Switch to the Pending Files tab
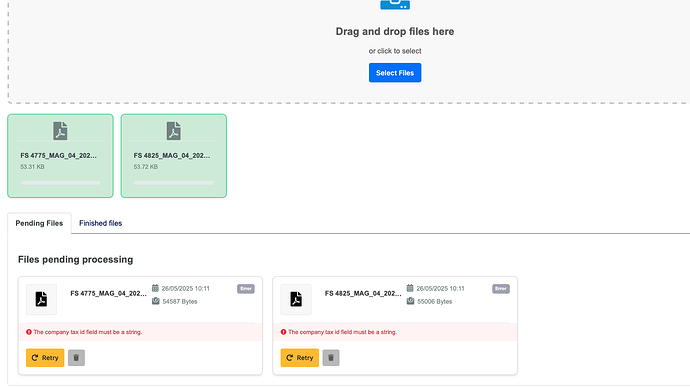 (x=39, y=223)
